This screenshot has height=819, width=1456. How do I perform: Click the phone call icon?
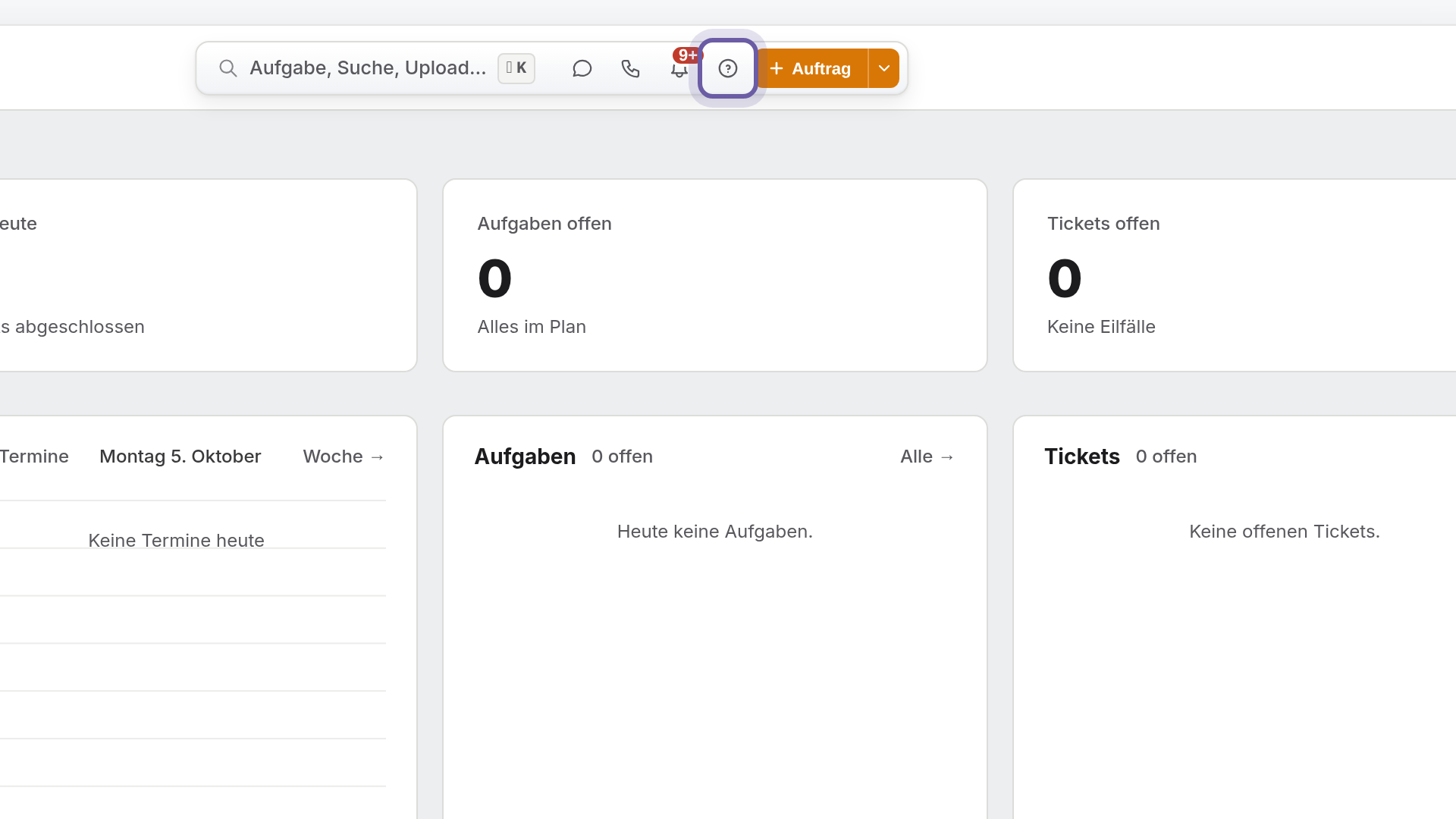[x=630, y=68]
